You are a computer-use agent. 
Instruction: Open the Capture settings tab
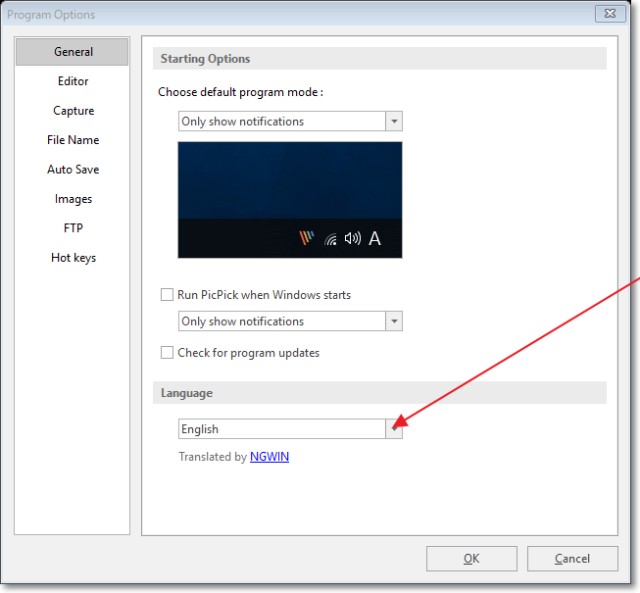click(x=73, y=111)
